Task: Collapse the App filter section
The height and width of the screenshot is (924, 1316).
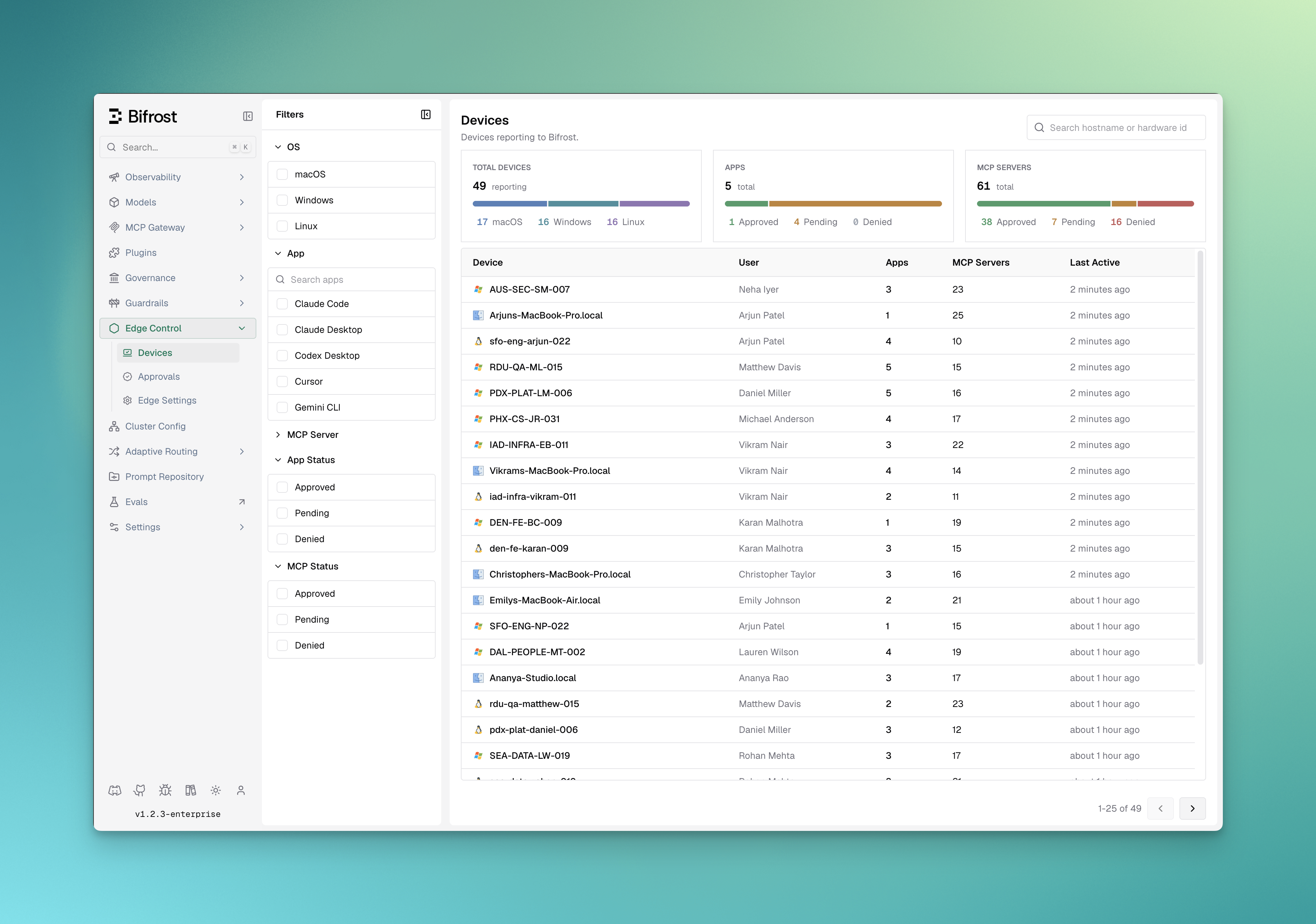Action: pos(278,253)
